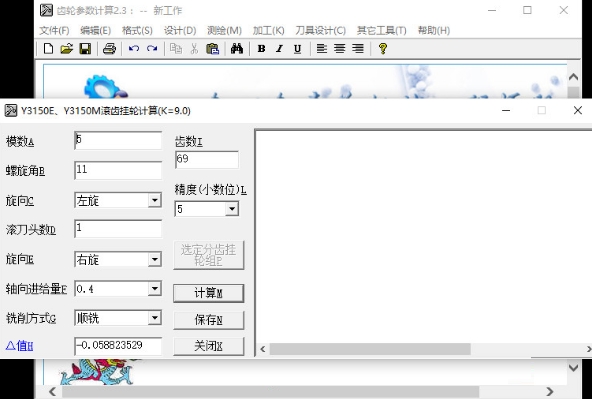The height and width of the screenshot is (399, 592).
Task: Click the Open folder toolbar icon
Action: (x=66, y=49)
